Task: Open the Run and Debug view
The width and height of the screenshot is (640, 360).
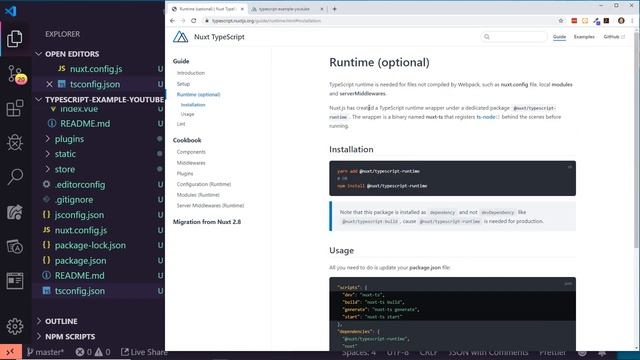Action: pos(15,142)
